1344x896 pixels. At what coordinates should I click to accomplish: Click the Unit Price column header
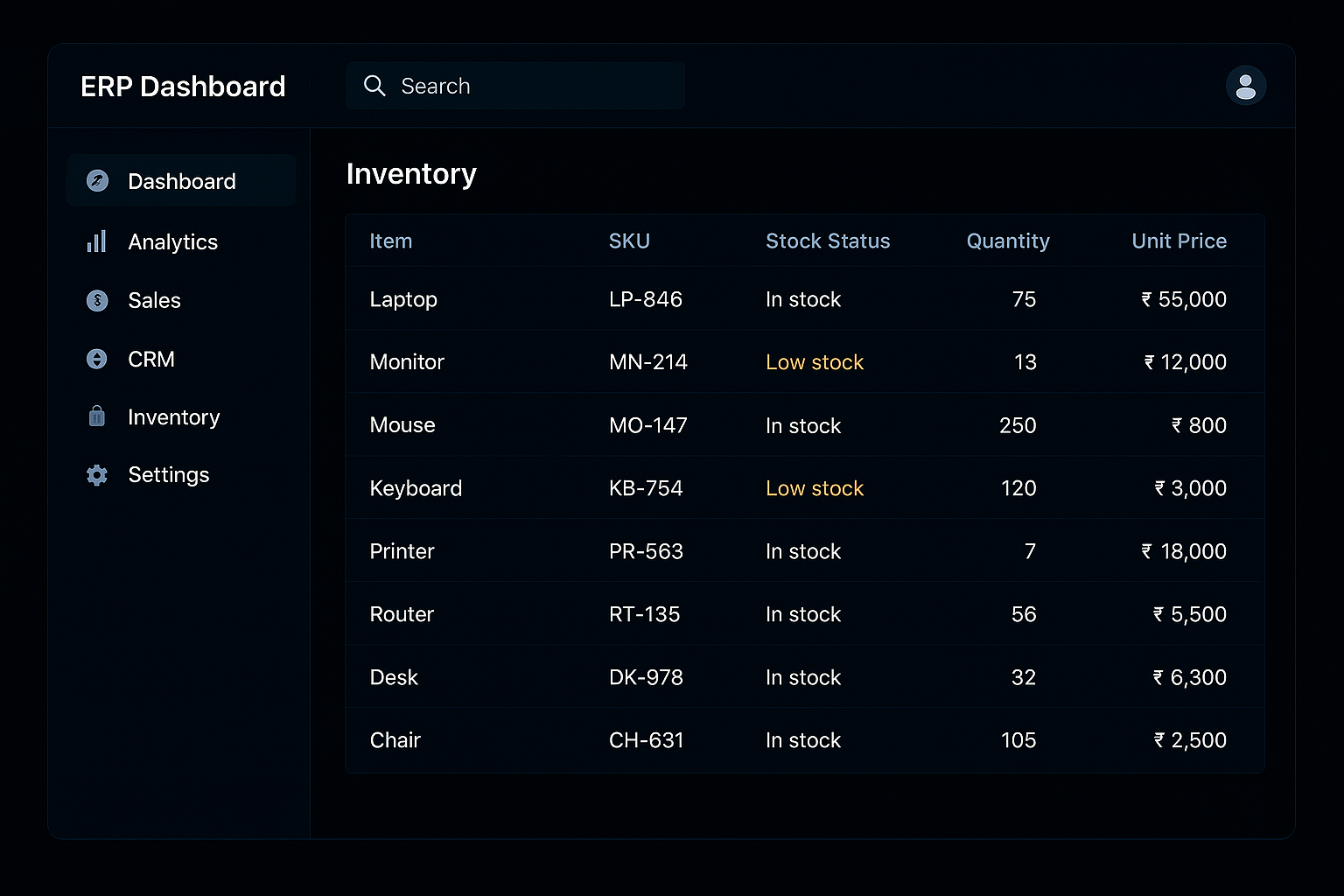tap(1179, 241)
